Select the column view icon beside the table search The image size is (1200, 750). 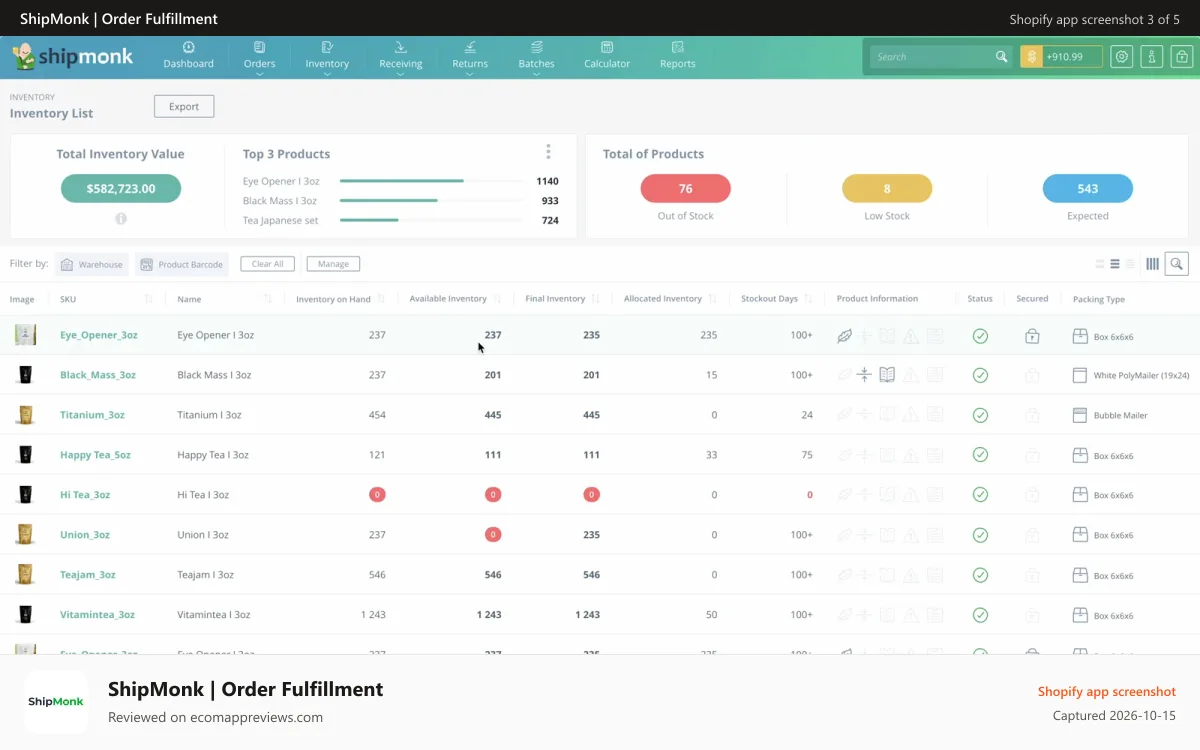[1152, 264]
